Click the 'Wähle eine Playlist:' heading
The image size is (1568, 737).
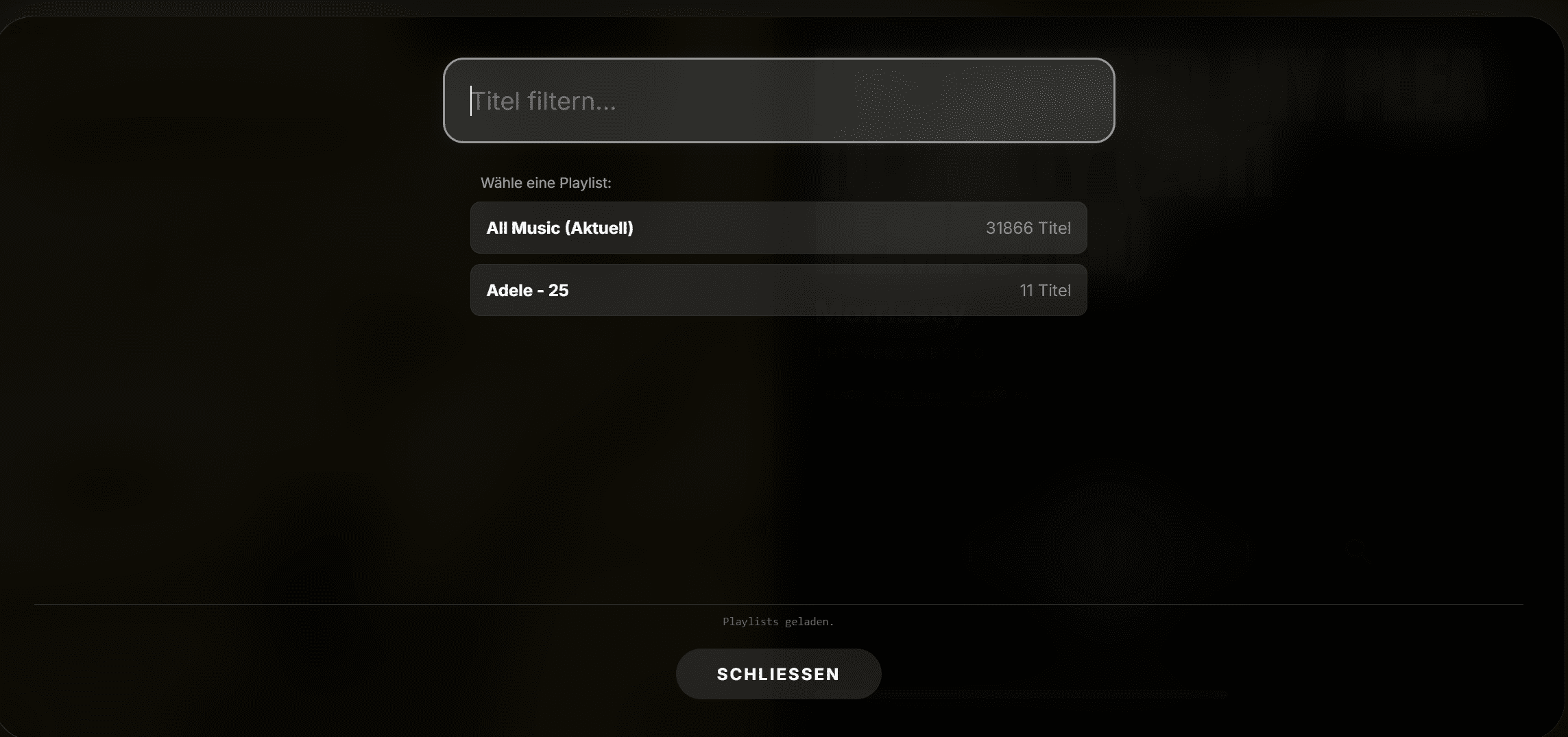pyautogui.click(x=545, y=183)
